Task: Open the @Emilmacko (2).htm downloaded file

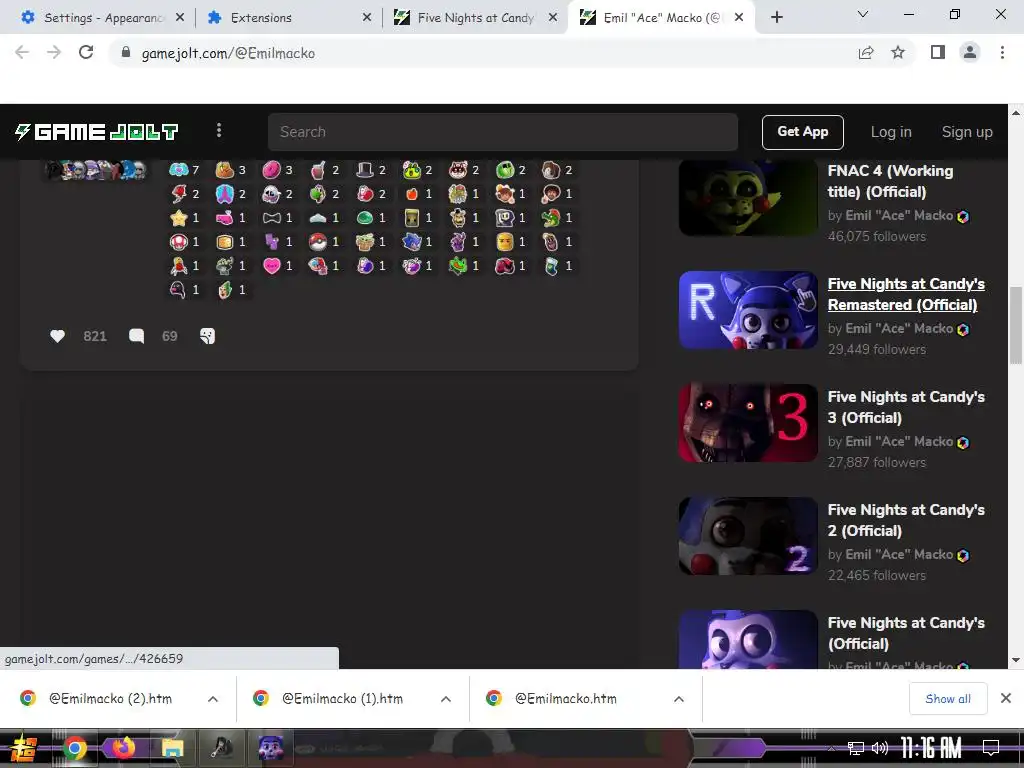Action: pos(110,699)
